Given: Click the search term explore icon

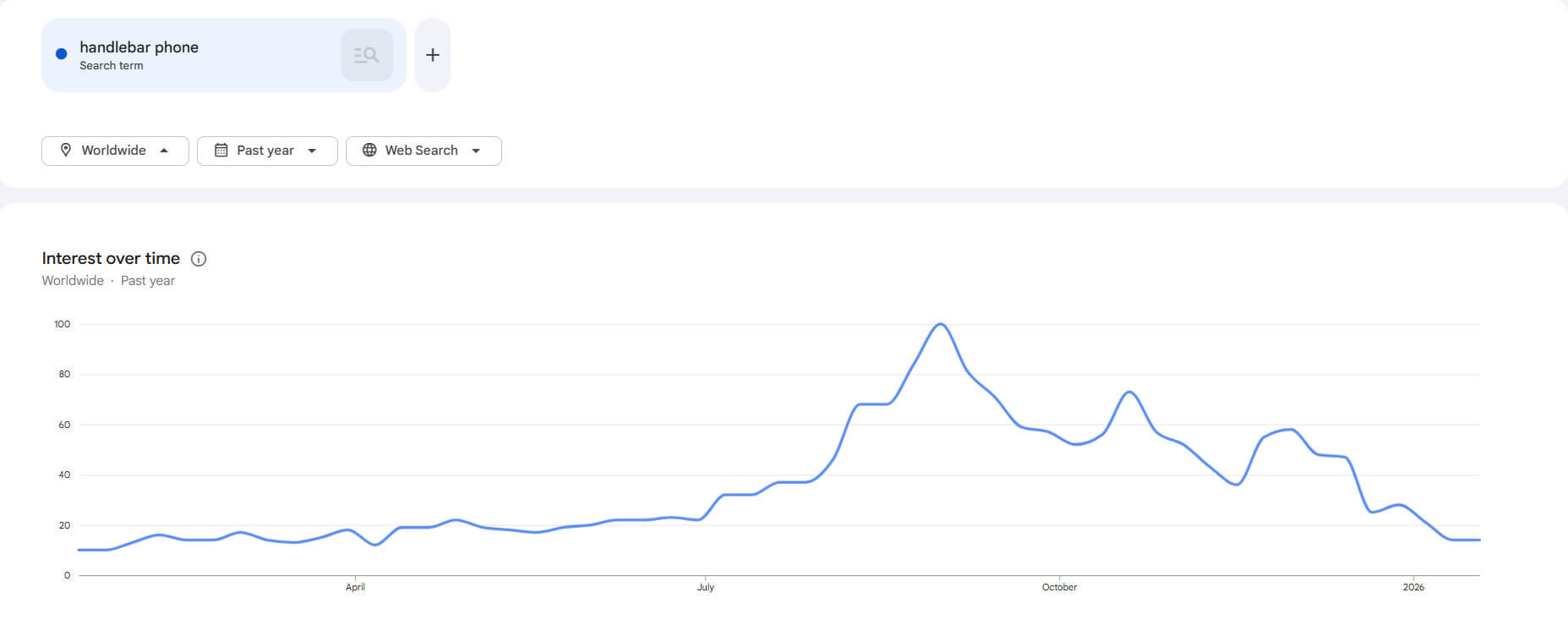Looking at the screenshot, I should pyautogui.click(x=367, y=55).
